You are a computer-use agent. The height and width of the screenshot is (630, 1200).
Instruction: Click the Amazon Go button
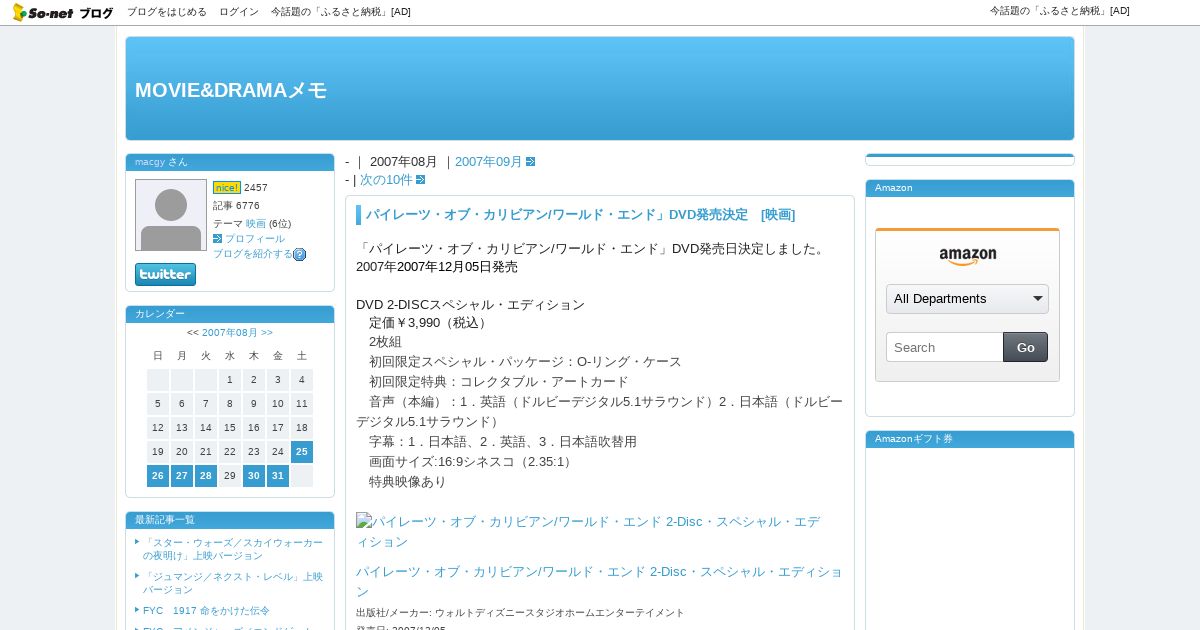point(1026,347)
